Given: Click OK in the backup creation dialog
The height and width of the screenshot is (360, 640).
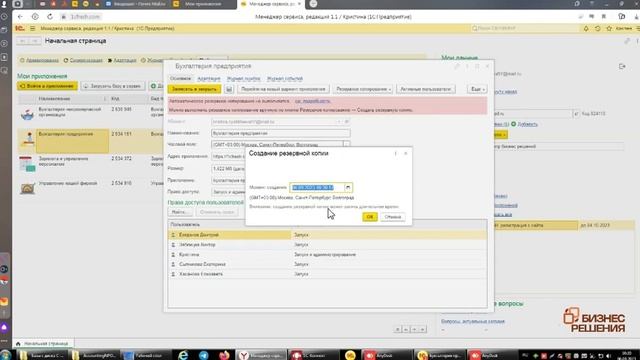Looking at the screenshot, I should pyautogui.click(x=369, y=217).
